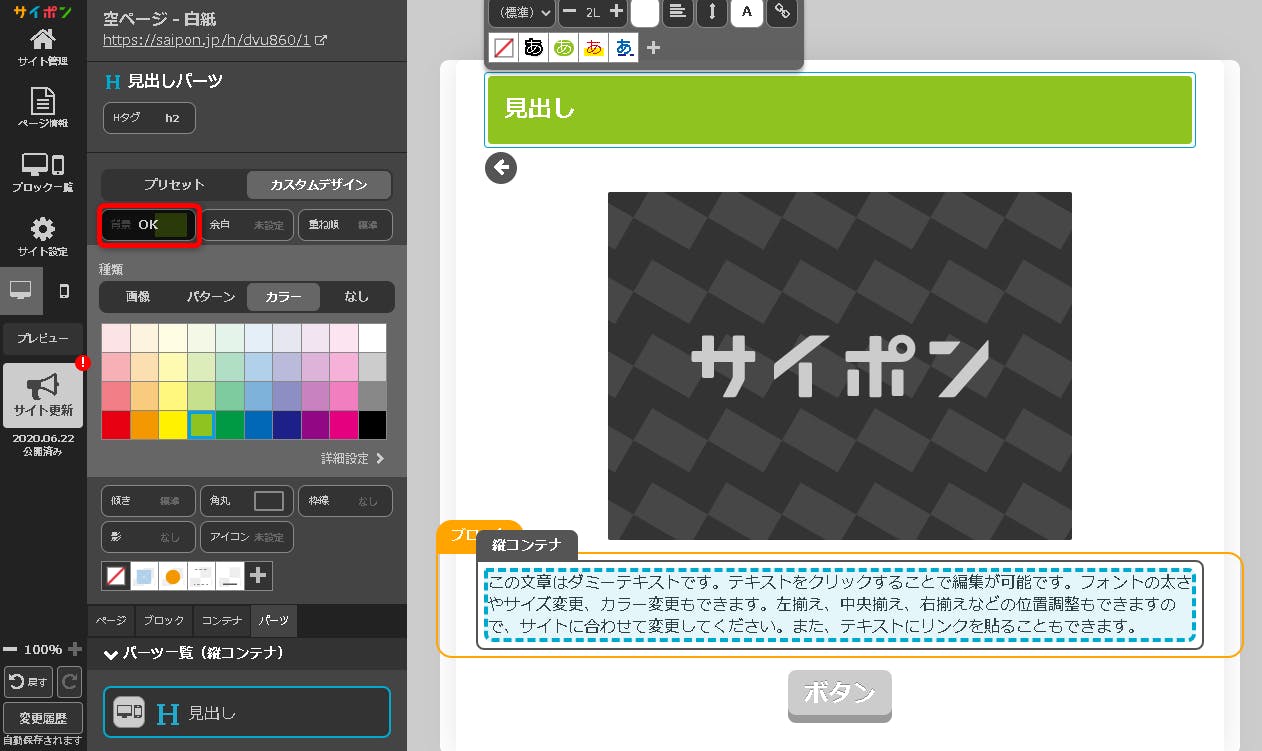Image resolution: width=1262 pixels, height=751 pixels.
Task: Switch to desktop view mode
Action: coord(21,290)
